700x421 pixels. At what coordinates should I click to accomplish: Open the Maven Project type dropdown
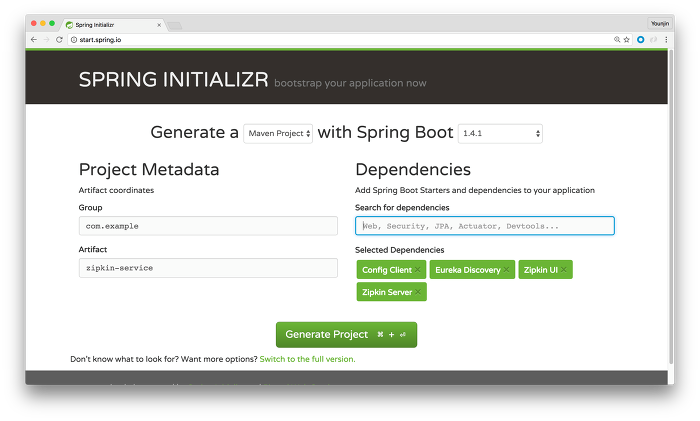tap(278, 133)
